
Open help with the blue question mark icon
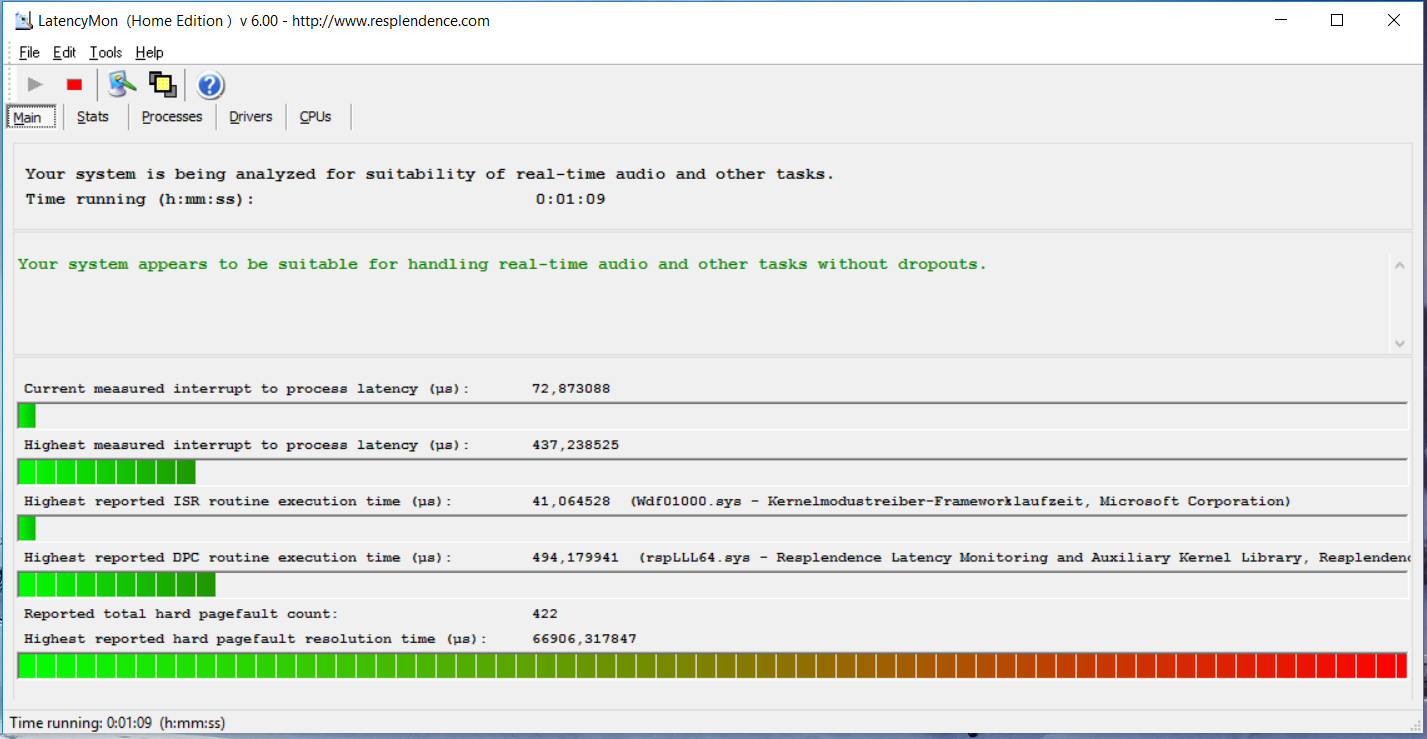point(210,85)
